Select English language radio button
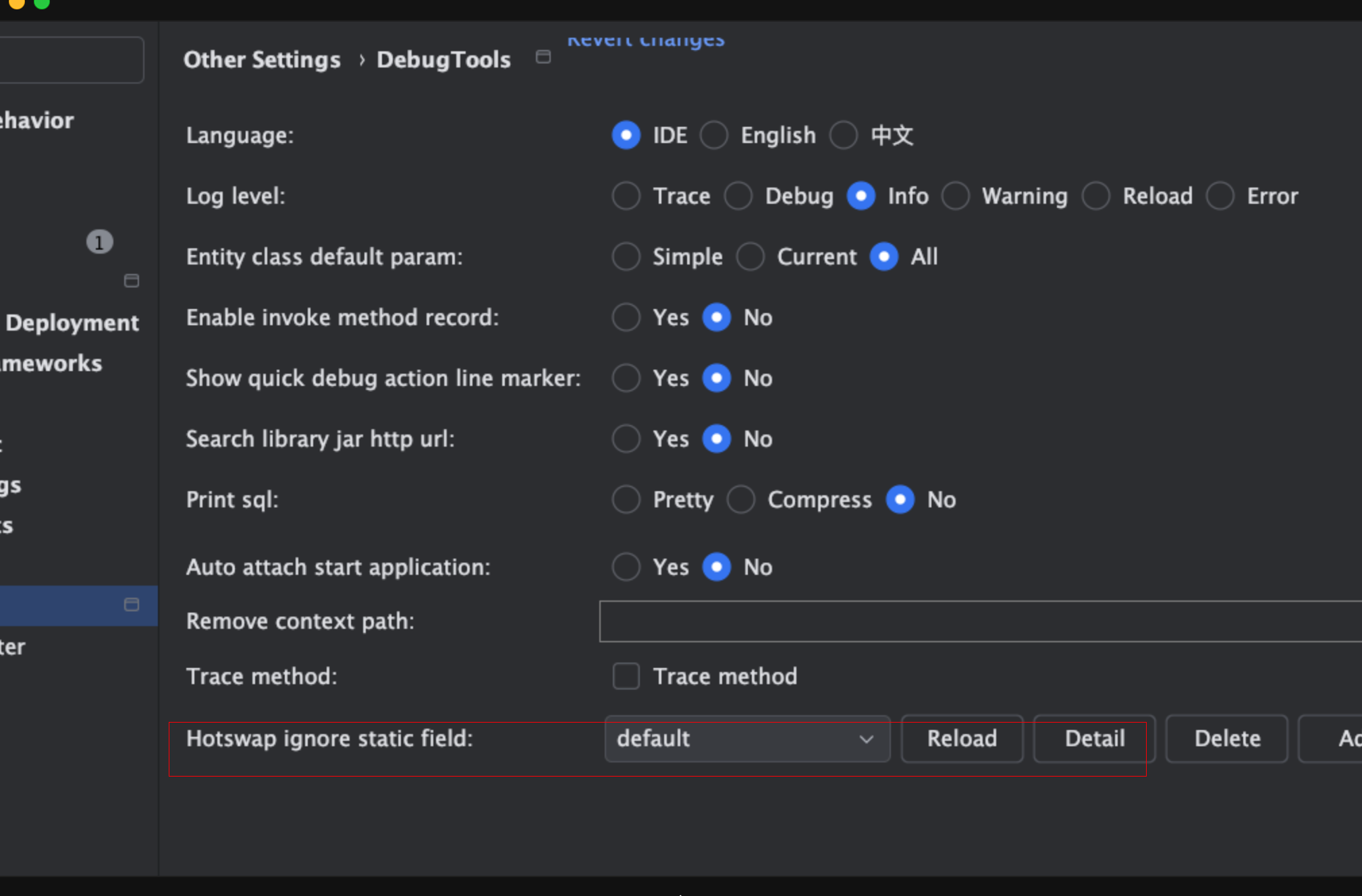Image resolution: width=1362 pixels, height=896 pixels. [714, 135]
